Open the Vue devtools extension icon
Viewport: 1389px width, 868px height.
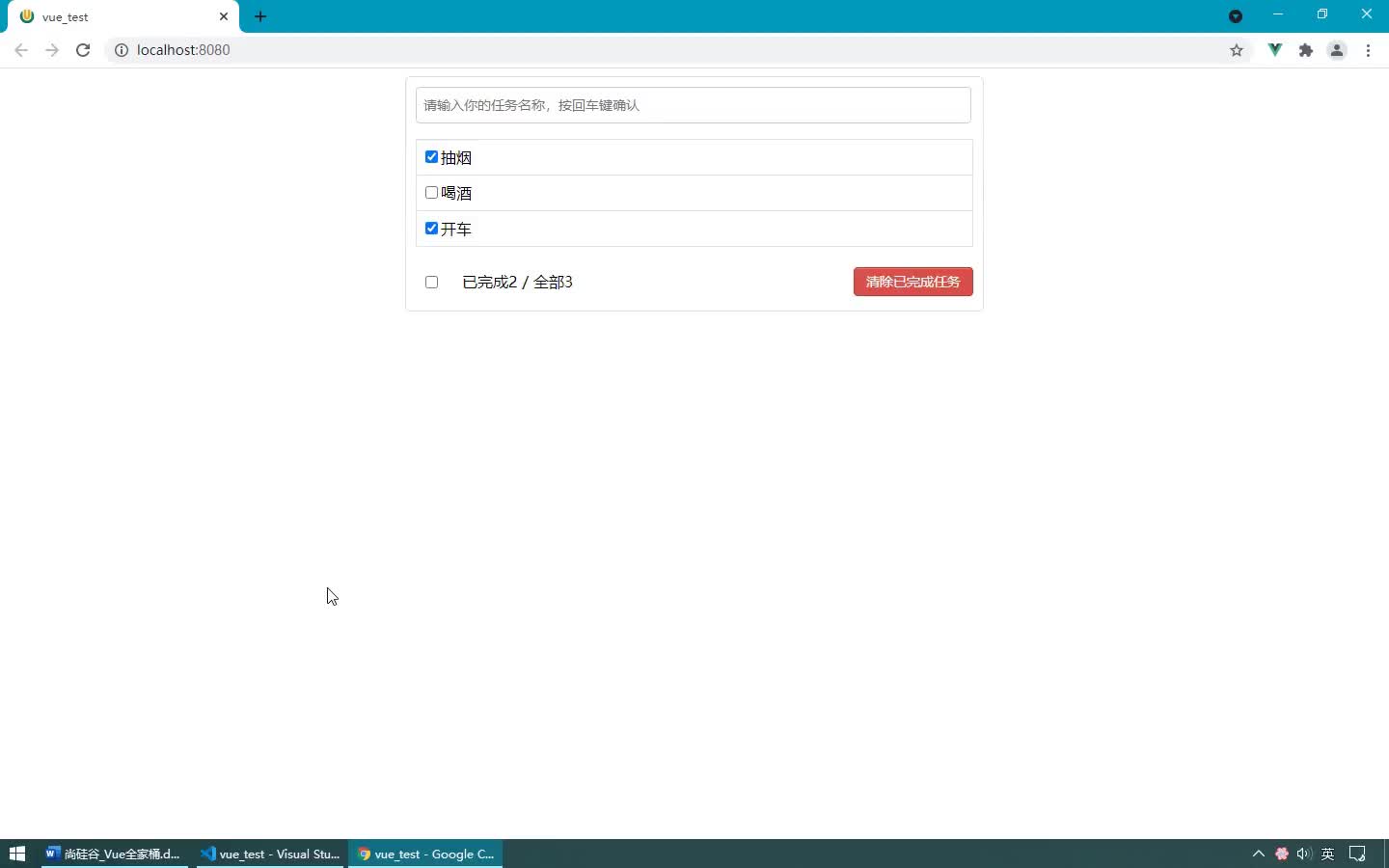click(1275, 50)
